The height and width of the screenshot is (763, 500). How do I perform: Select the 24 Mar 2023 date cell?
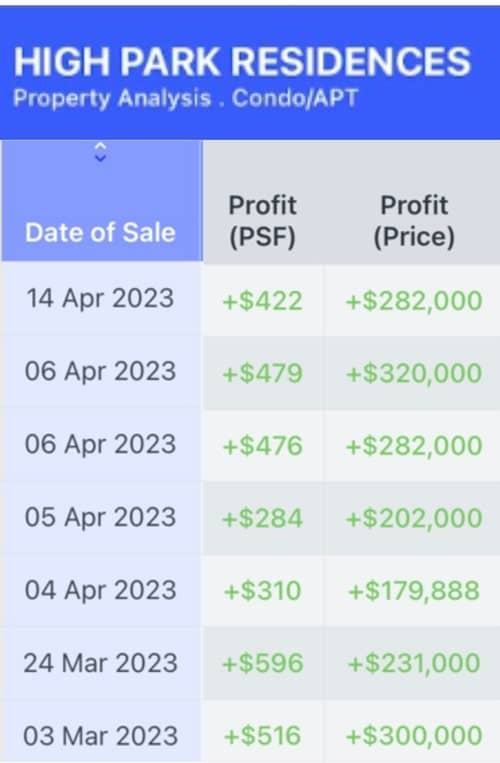[100, 663]
